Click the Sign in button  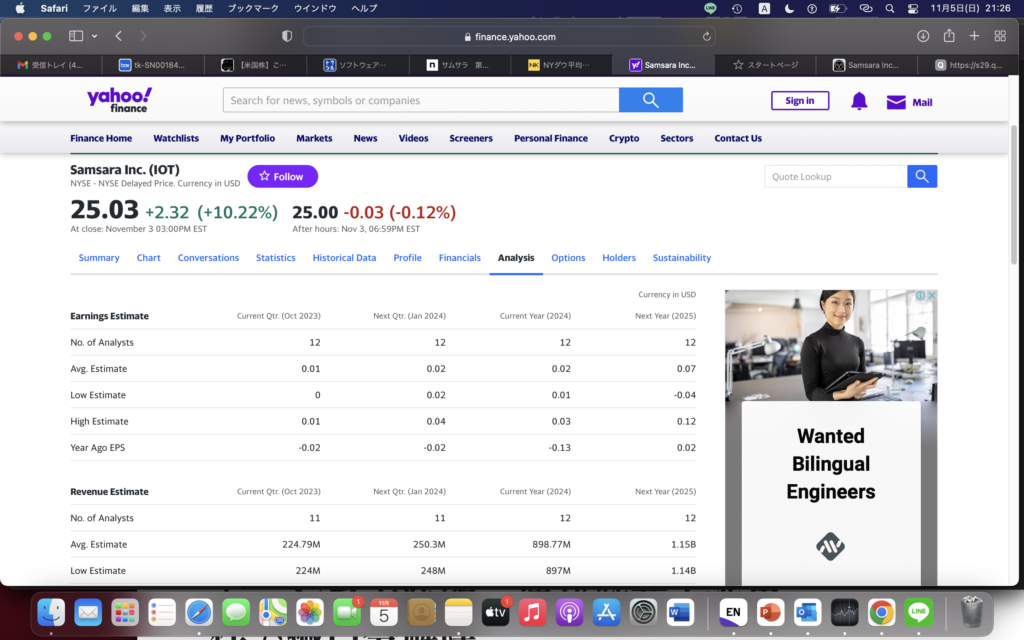799,100
